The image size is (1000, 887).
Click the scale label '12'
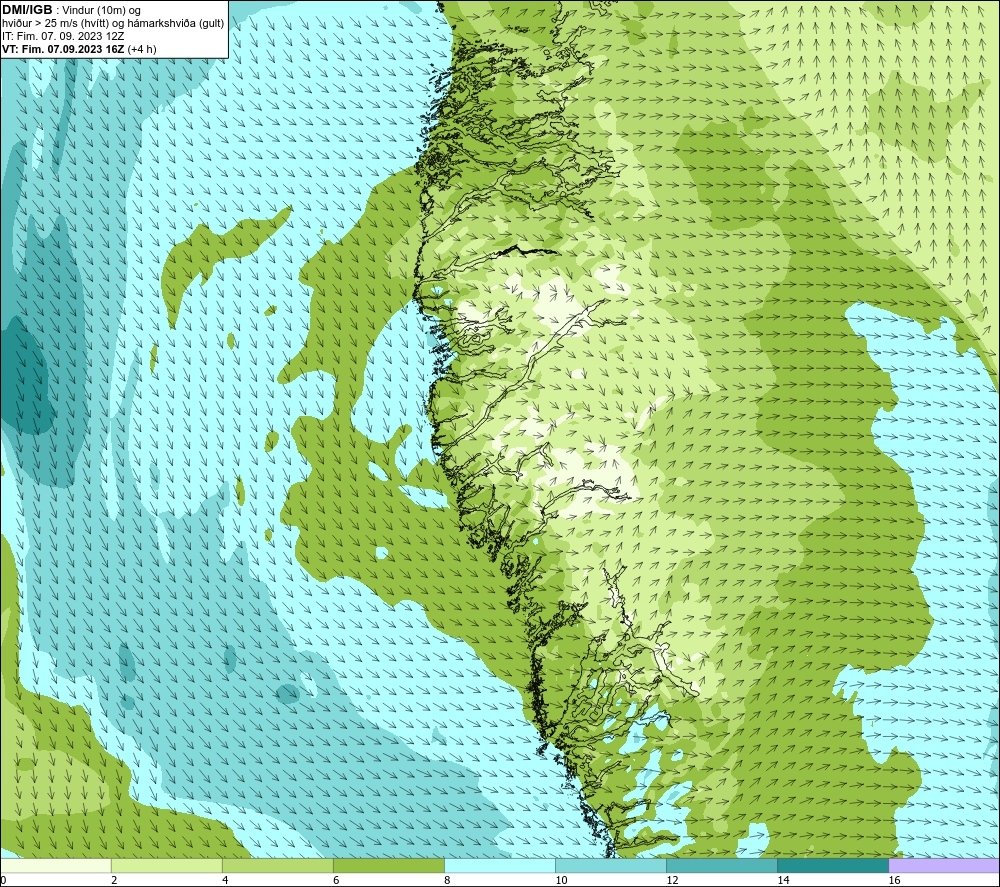point(672,880)
